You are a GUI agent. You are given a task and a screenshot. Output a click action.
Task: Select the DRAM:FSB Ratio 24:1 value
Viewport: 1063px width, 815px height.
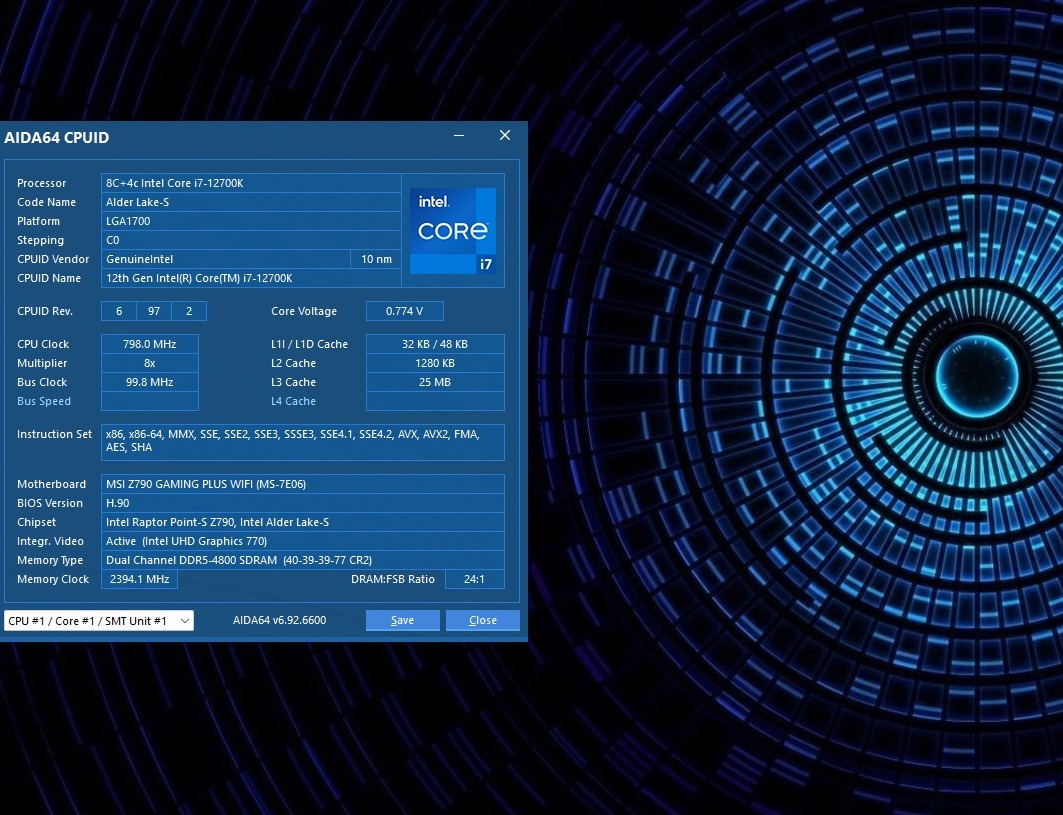[474, 579]
